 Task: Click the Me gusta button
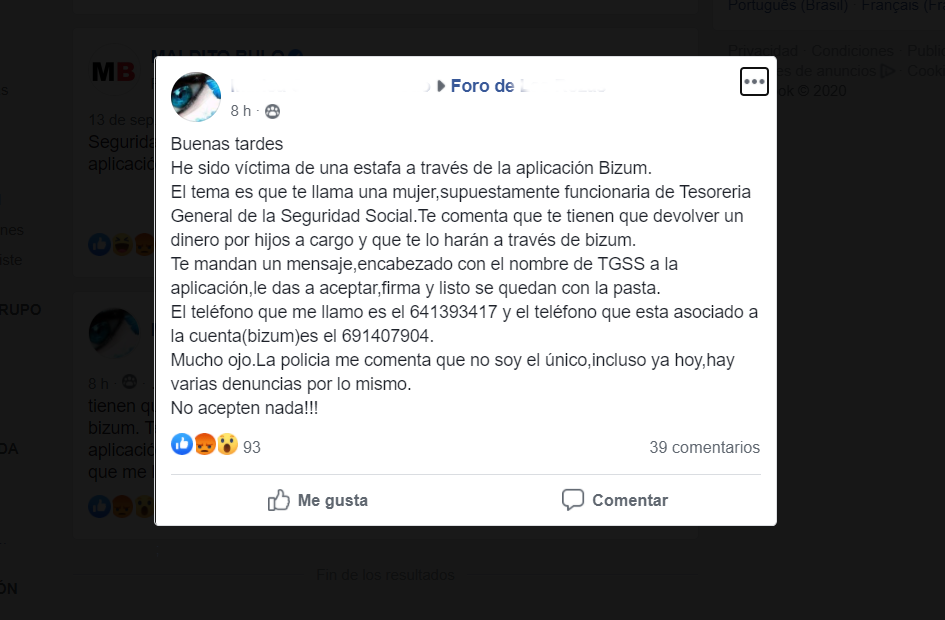tap(318, 500)
